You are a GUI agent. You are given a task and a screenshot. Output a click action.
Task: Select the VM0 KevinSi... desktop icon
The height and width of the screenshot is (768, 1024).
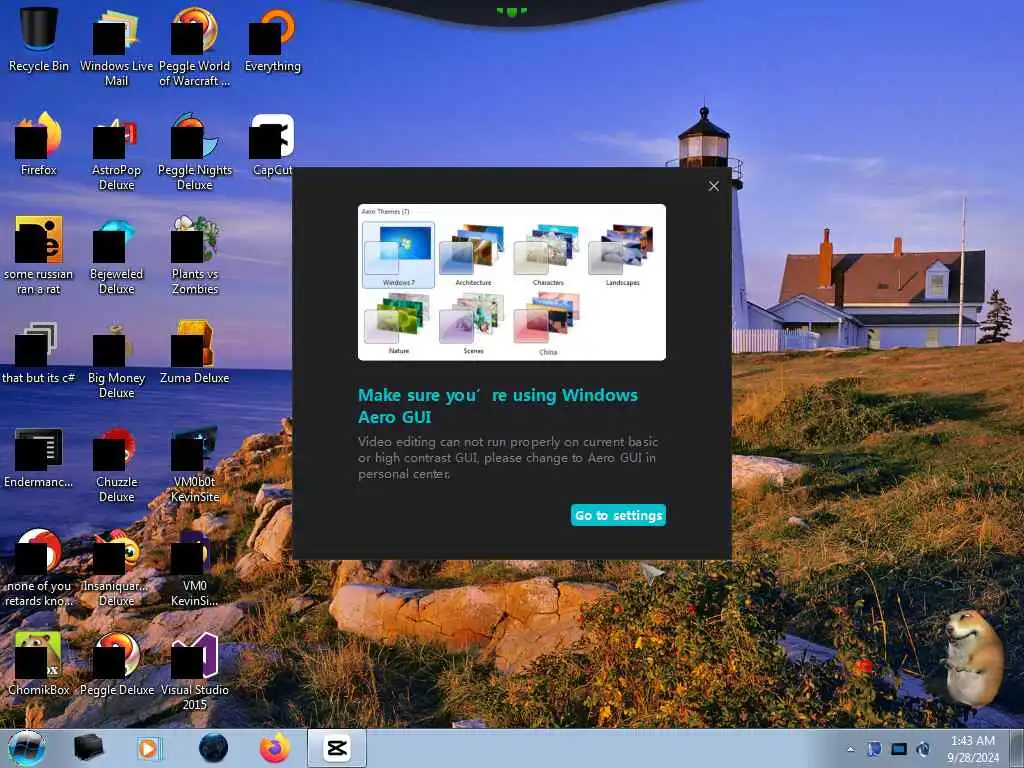195,568
